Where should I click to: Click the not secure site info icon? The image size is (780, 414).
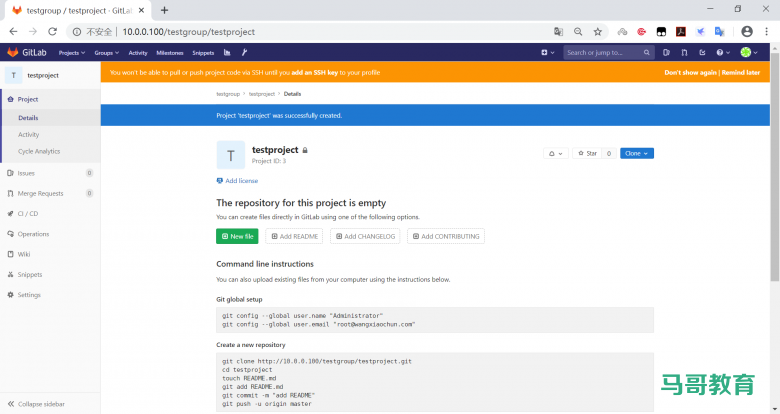(77, 32)
